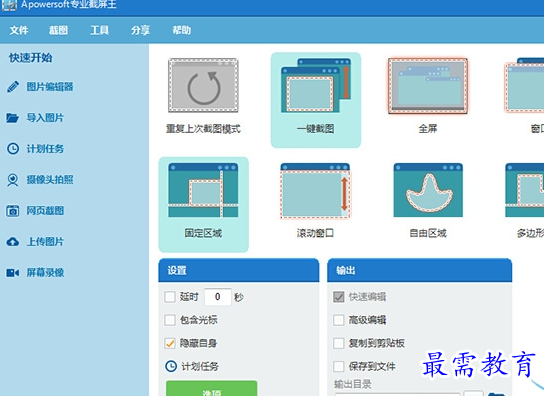Enable the 复制到剪贴板 checkbox
Screen dimensions: 544x396
click(339, 343)
